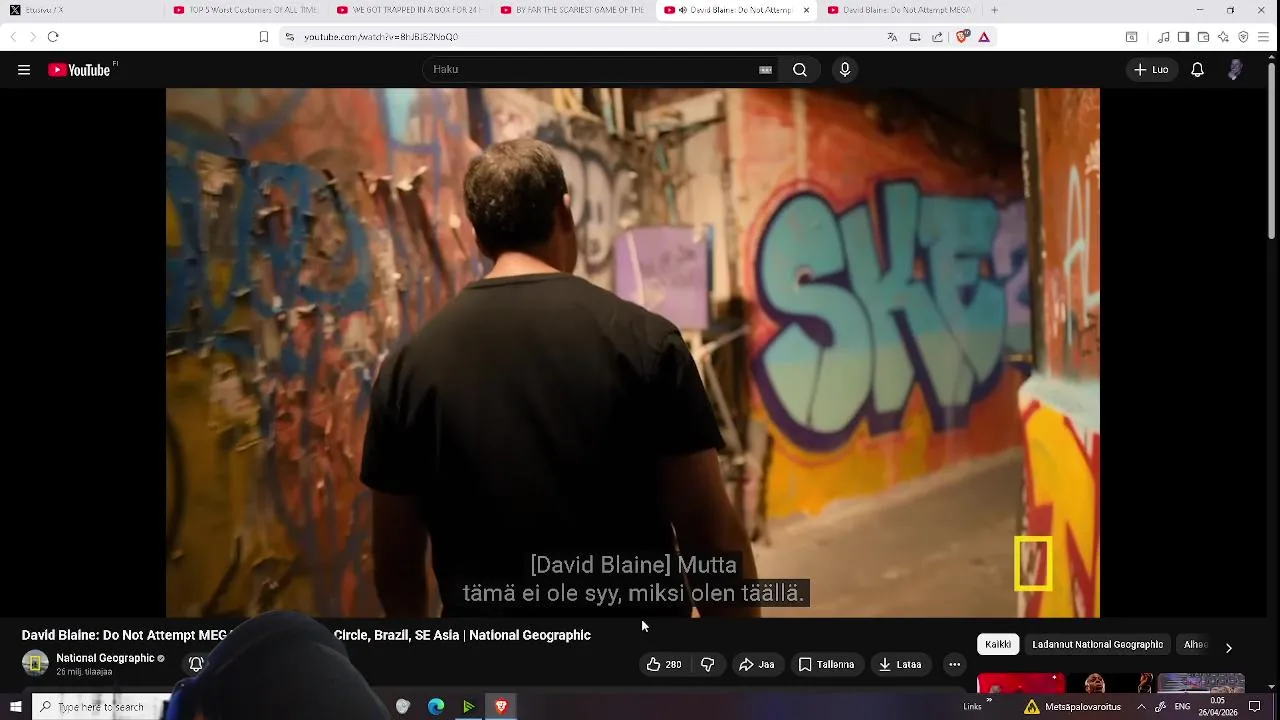Screen dimensions: 1280x720
Task: Switch to the X tab
Action: tap(80, 10)
